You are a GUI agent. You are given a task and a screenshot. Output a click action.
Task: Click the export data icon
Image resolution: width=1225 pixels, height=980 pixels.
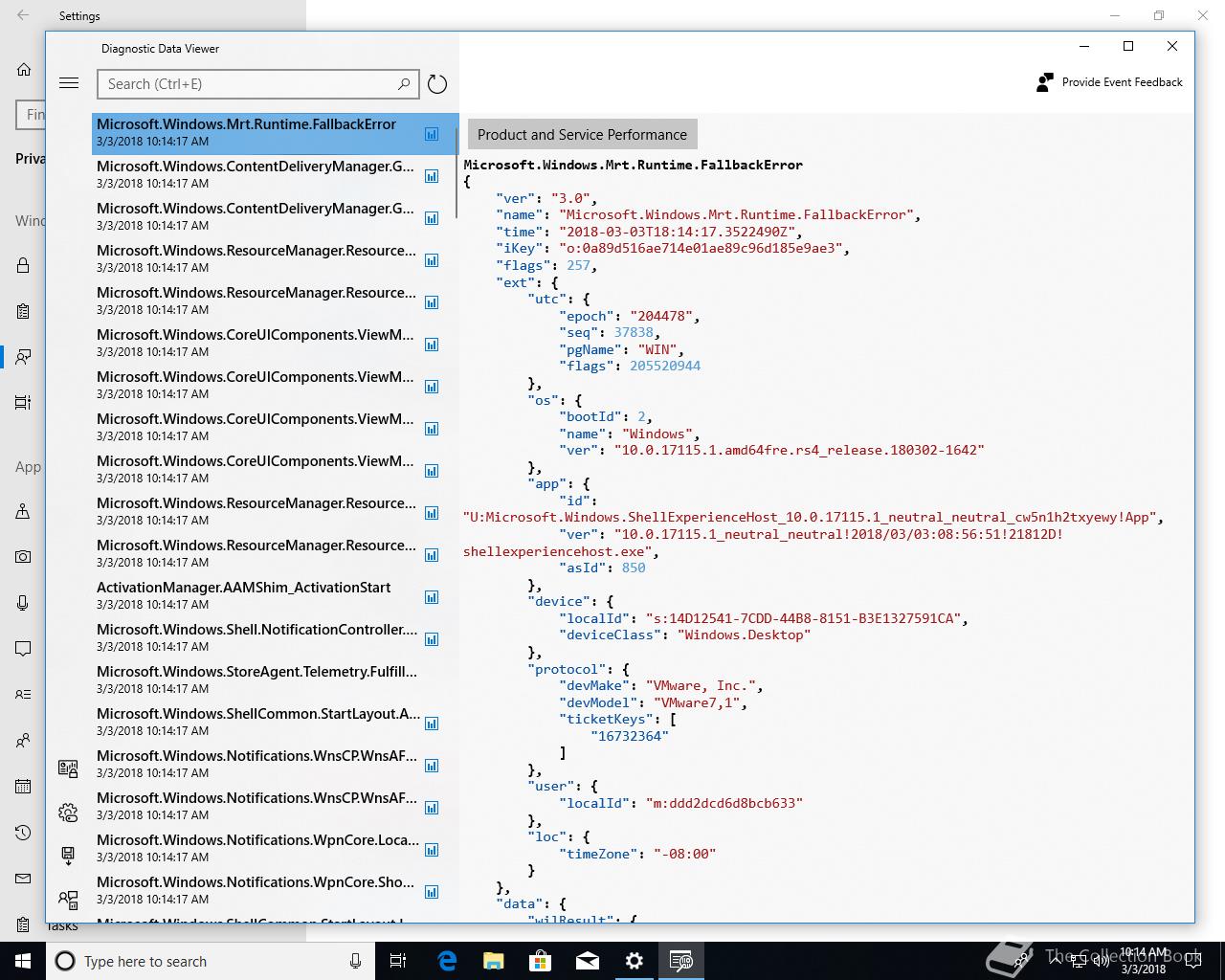(x=68, y=855)
